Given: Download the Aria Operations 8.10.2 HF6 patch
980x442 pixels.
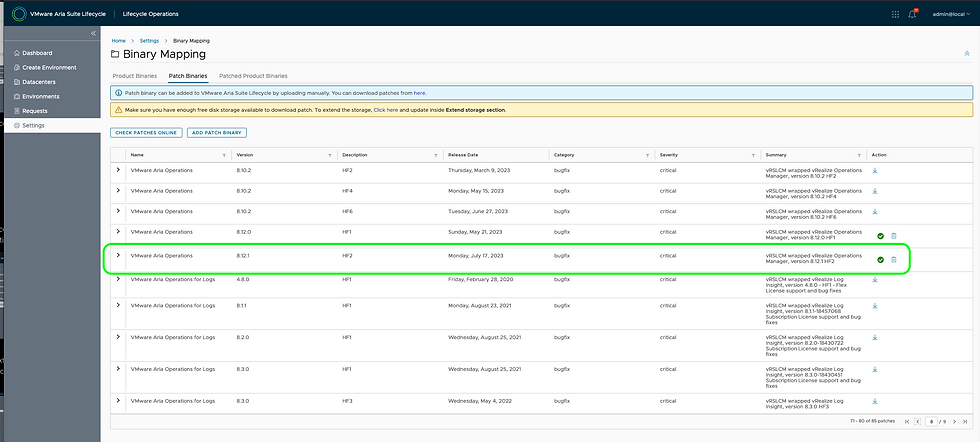Looking at the screenshot, I should coord(875,212).
